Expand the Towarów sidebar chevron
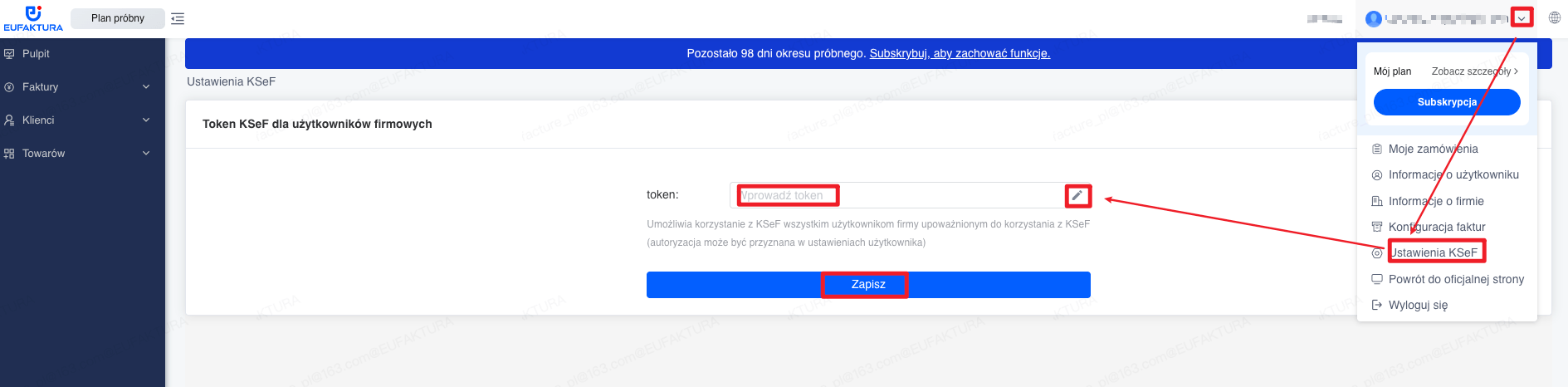 coord(146,153)
